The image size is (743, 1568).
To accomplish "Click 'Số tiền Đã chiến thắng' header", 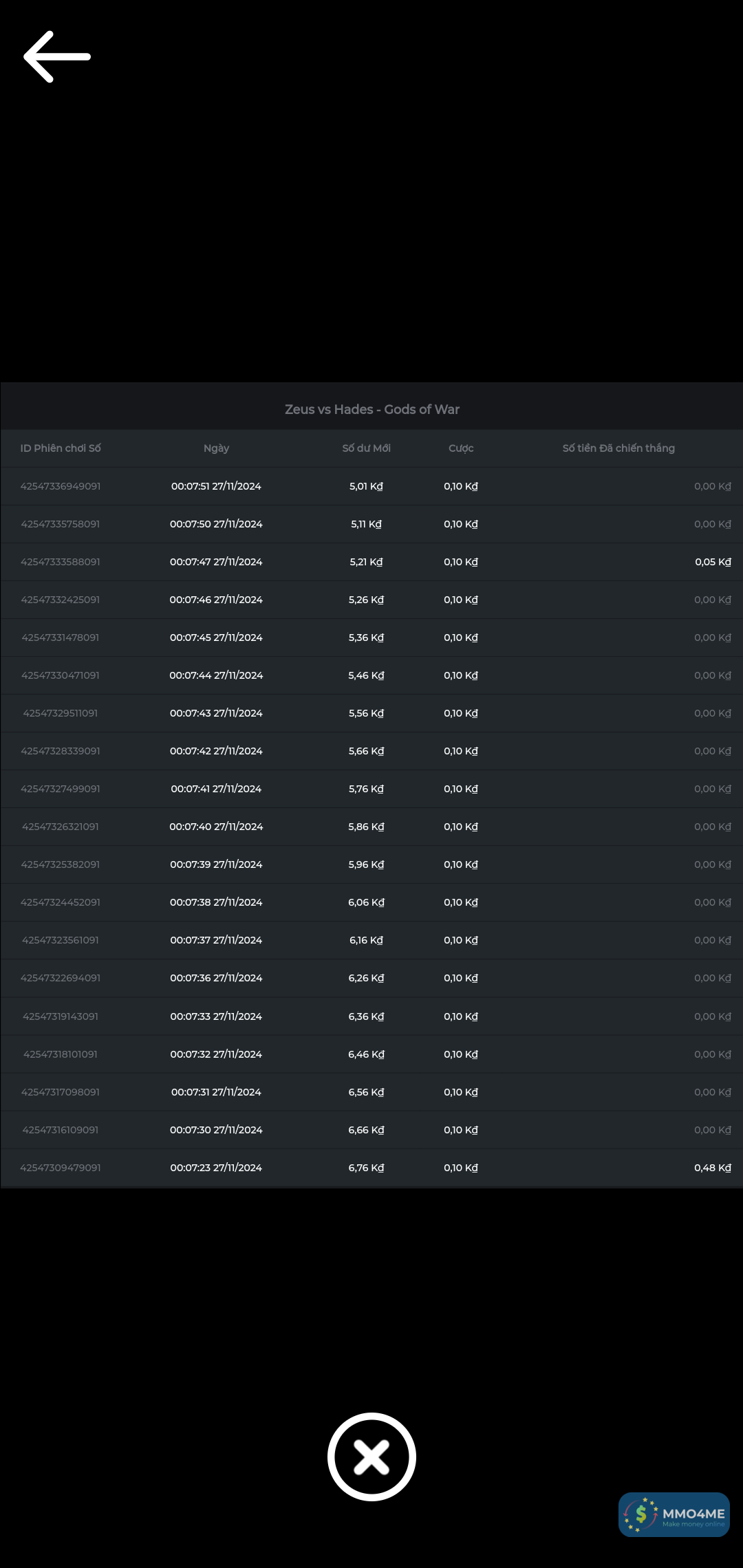I will click(618, 448).
